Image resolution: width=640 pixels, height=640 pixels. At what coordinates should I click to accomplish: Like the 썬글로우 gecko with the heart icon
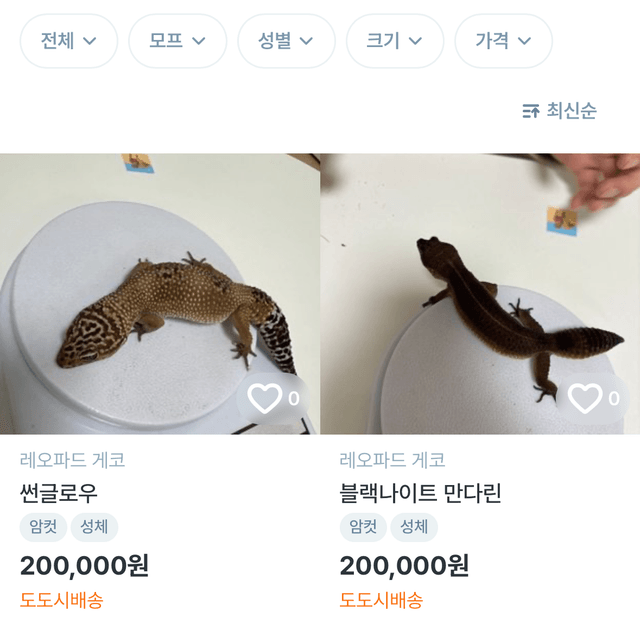[x=265, y=399]
